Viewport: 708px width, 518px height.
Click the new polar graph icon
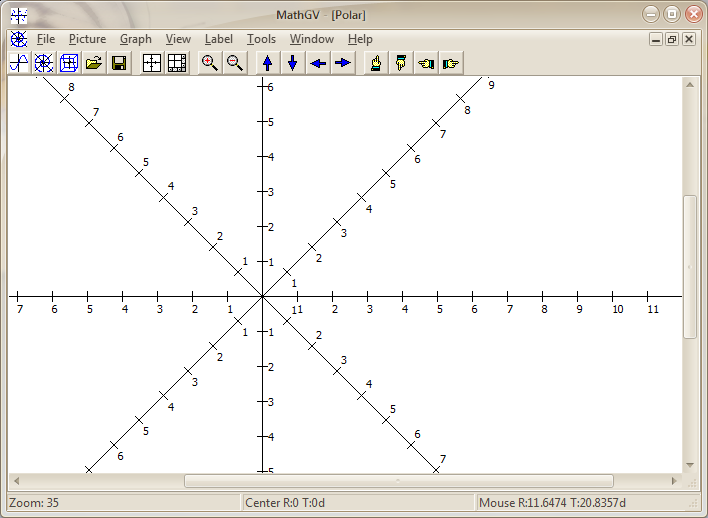pyautogui.click(x=44, y=63)
